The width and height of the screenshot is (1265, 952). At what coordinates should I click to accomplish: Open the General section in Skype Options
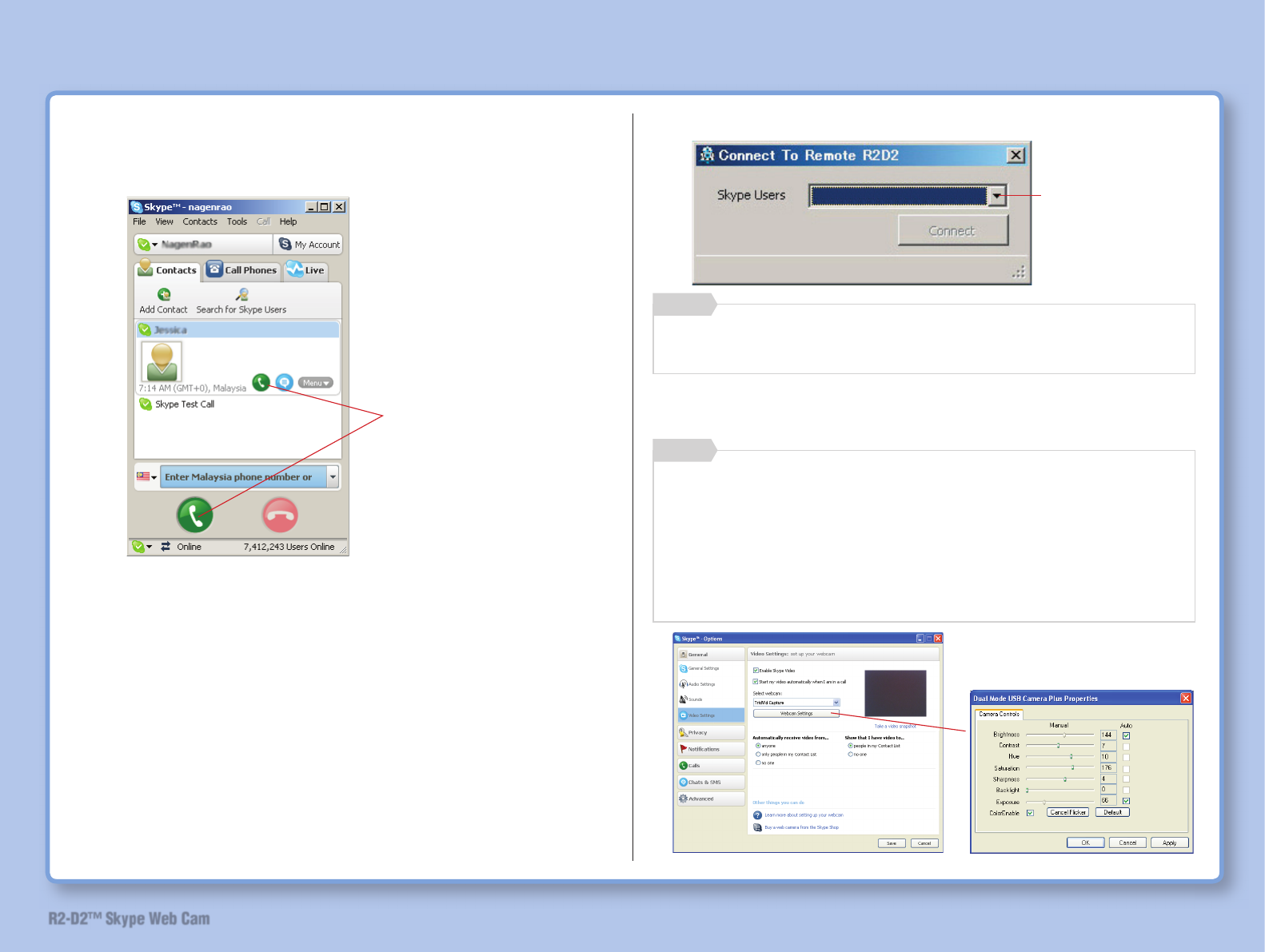coord(711,654)
